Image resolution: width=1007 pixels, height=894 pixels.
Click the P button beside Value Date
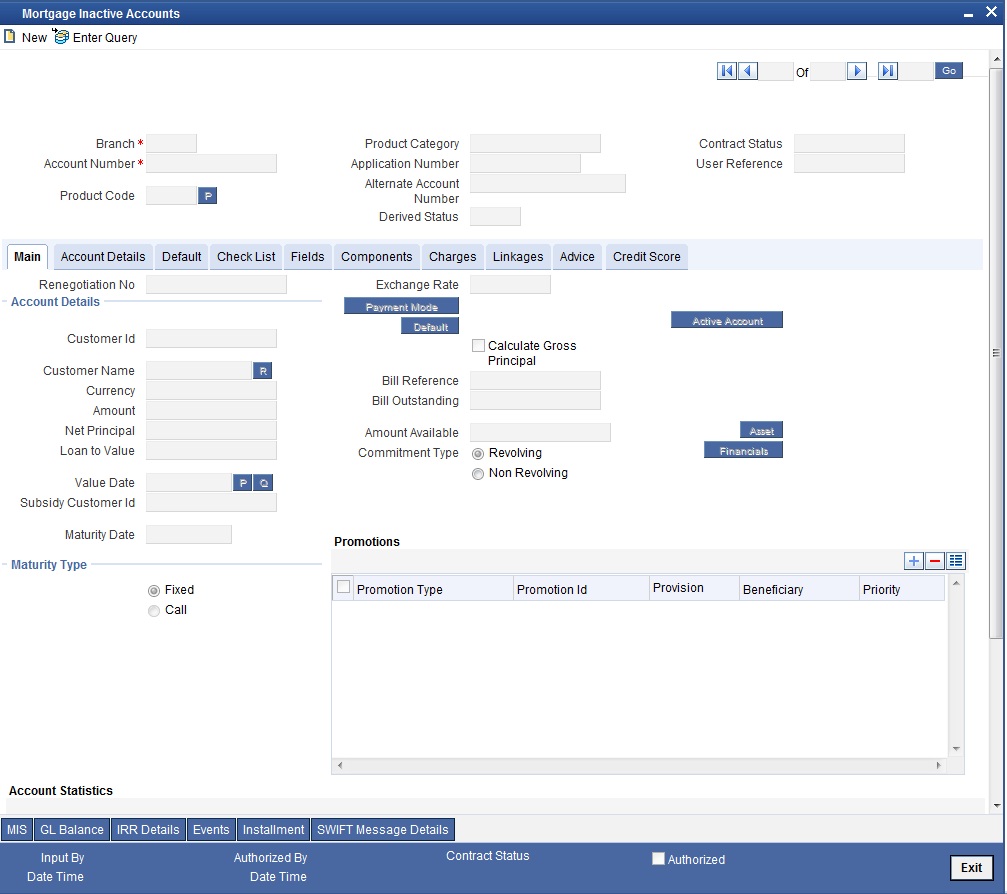click(243, 483)
